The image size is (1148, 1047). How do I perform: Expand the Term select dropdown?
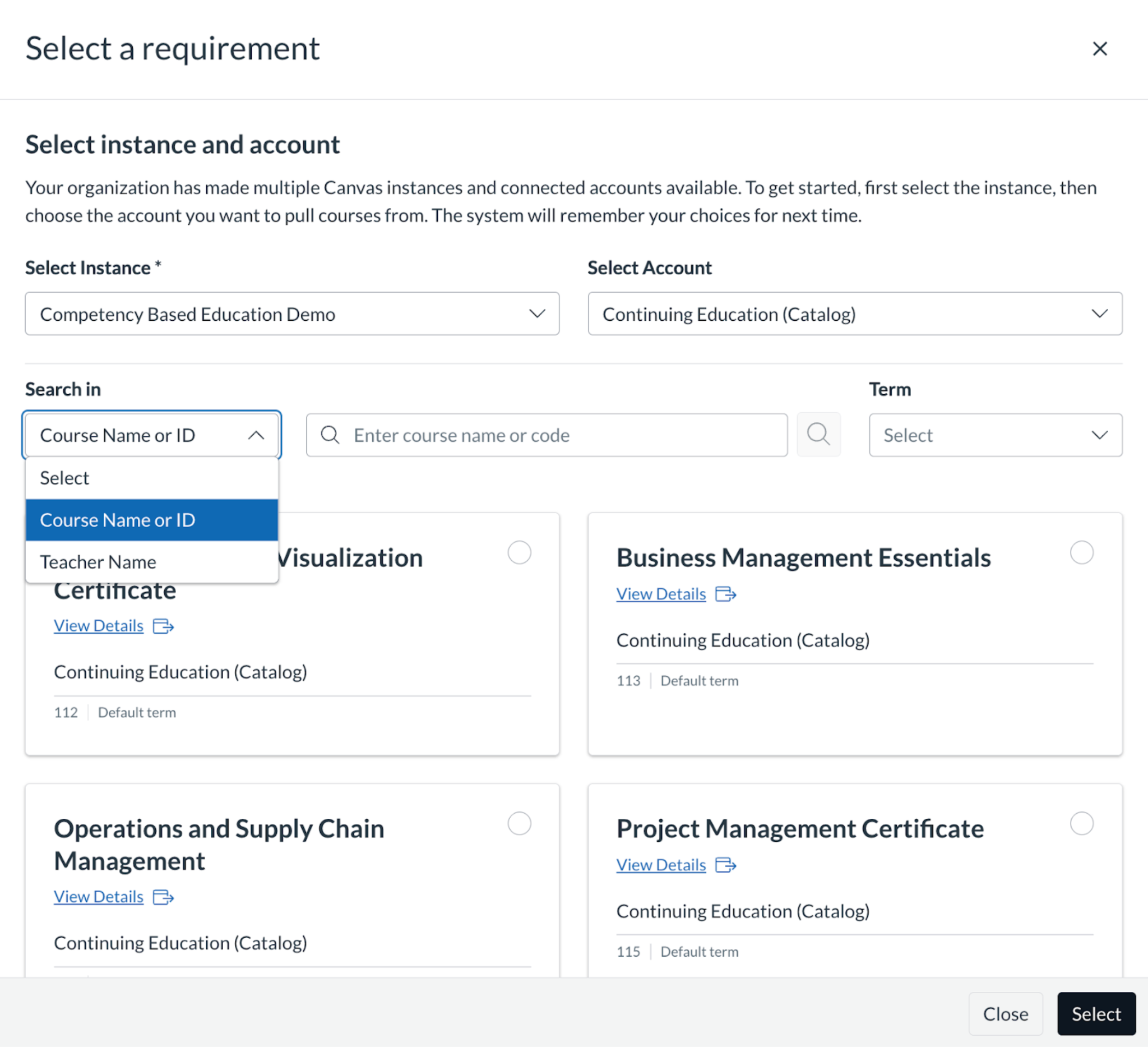tap(995, 435)
